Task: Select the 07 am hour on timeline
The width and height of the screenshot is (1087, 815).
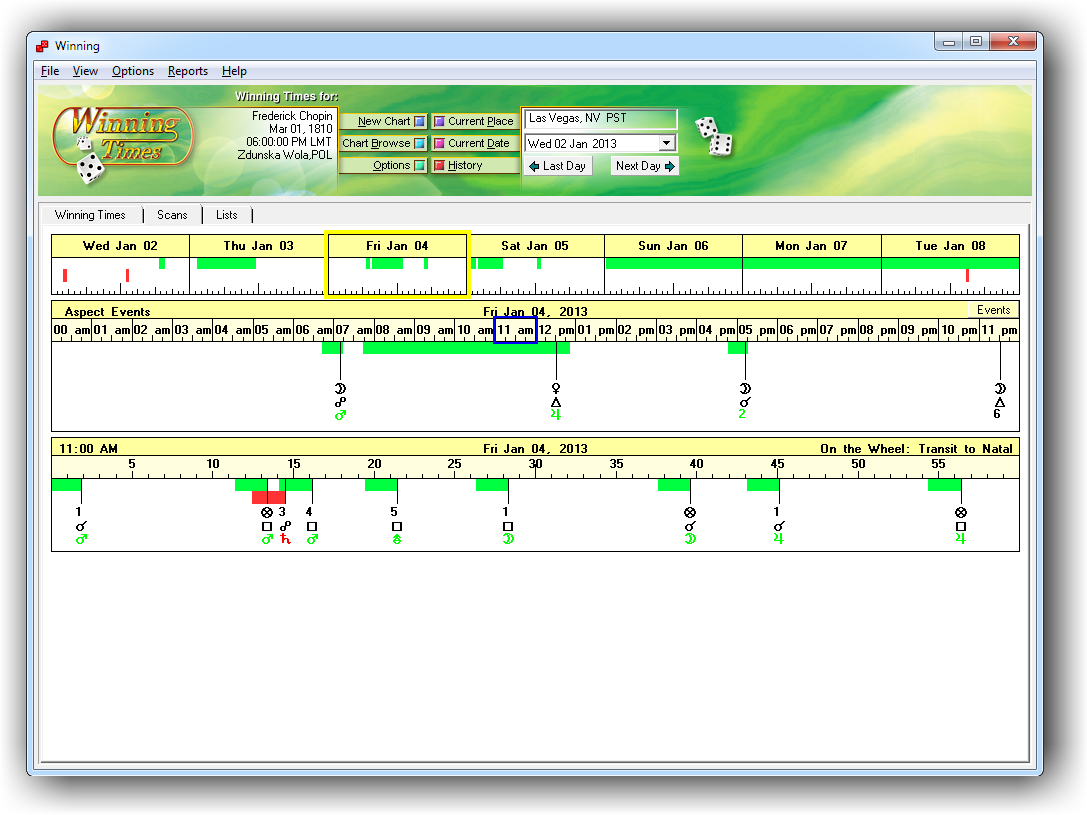Action: pyautogui.click(x=354, y=331)
